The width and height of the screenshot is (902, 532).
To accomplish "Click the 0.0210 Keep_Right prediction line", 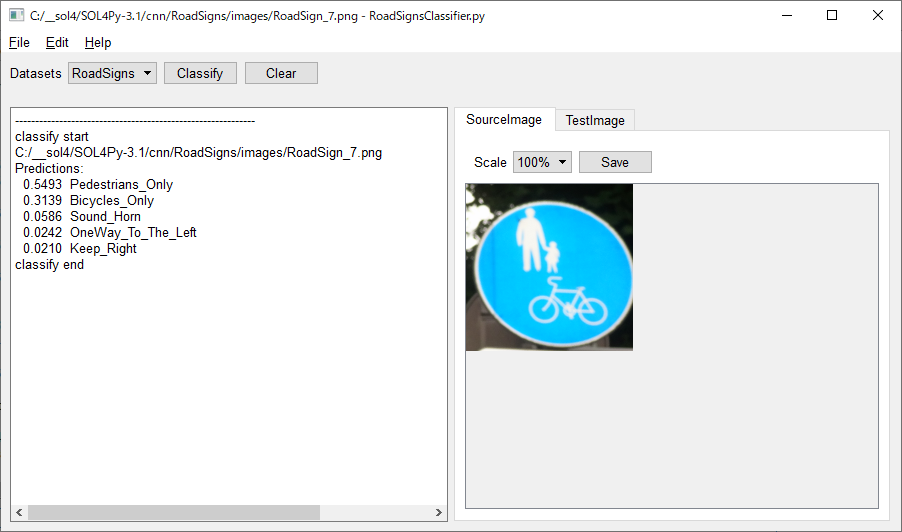I will coord(79,249).
